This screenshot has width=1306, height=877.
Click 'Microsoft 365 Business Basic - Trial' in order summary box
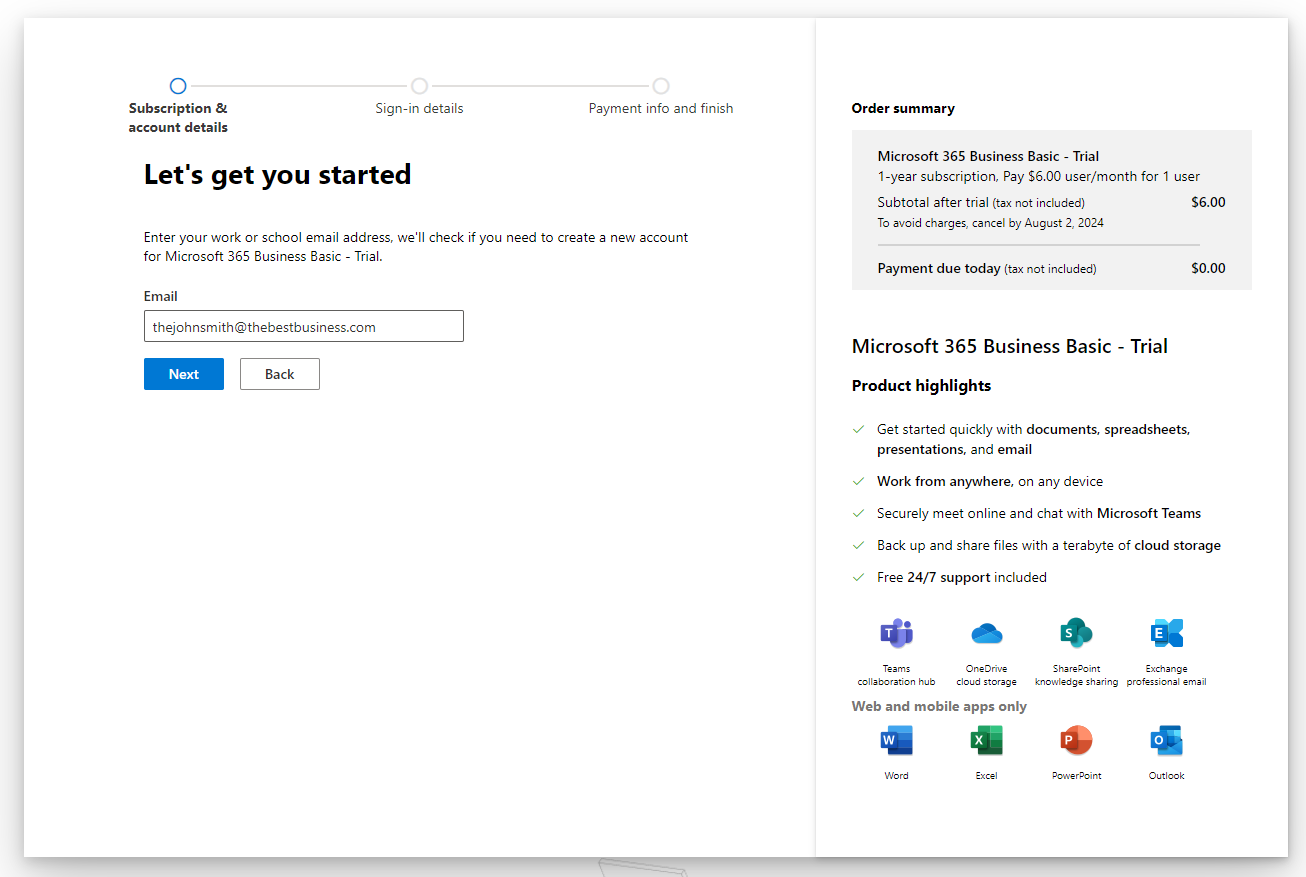(x=988, y=156)
